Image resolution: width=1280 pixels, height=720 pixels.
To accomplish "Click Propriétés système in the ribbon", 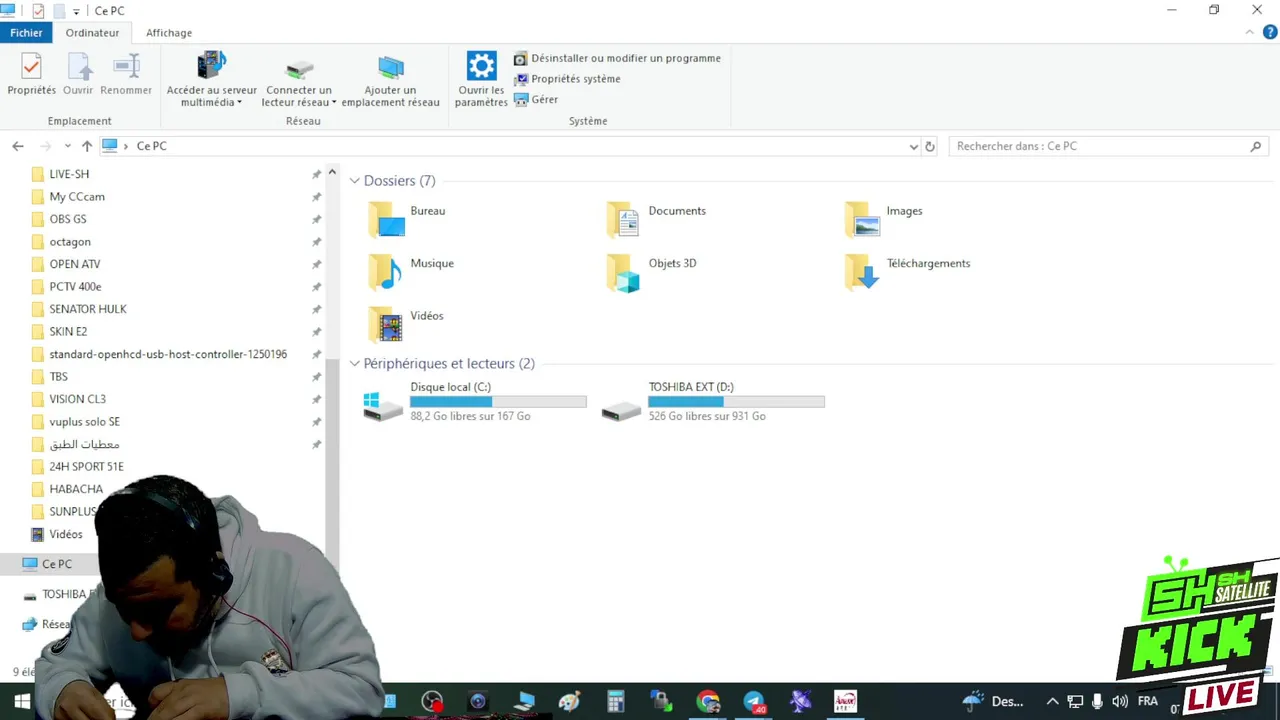I will click(567, 79).
